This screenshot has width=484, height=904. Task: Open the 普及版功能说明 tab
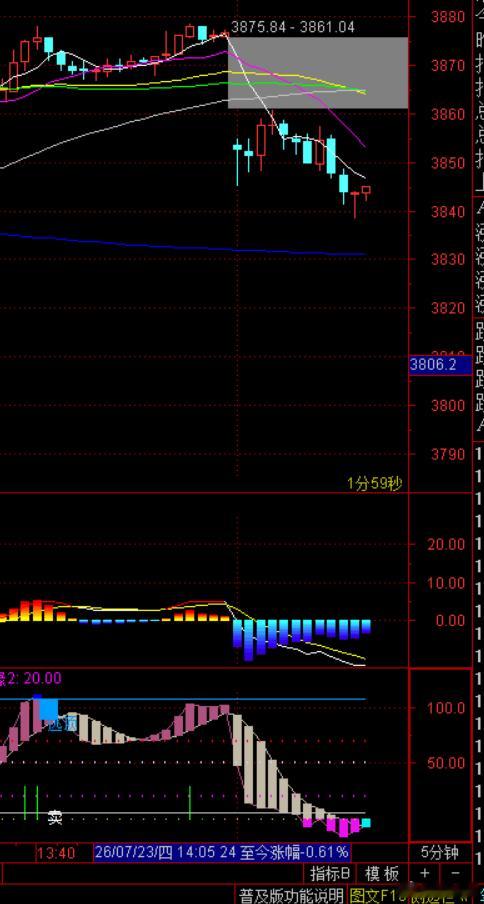(291, 895)
